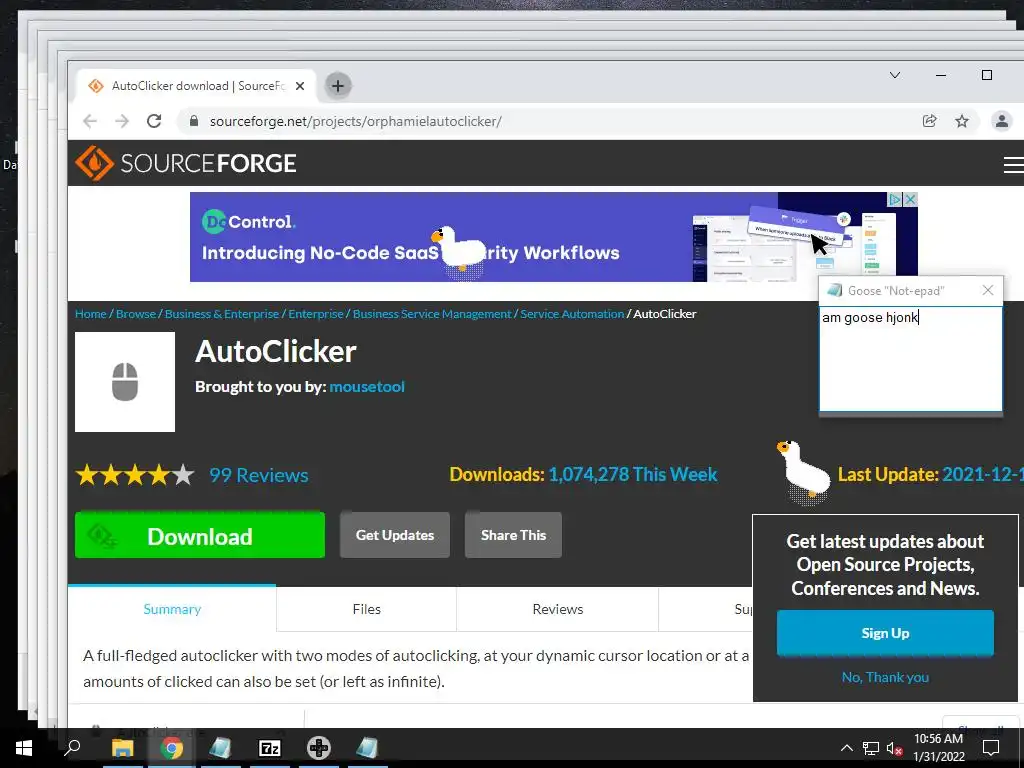The image size is (1024, 768).
Task: Switch to the Reviews tab
Action: tap(558, 609)
